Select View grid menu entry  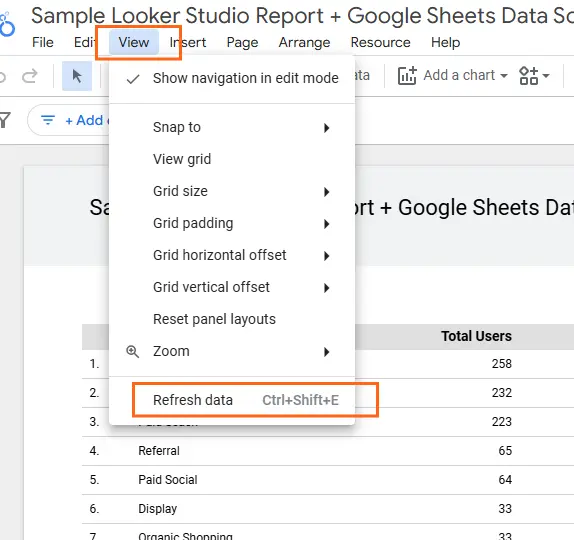tap(232, 159)
